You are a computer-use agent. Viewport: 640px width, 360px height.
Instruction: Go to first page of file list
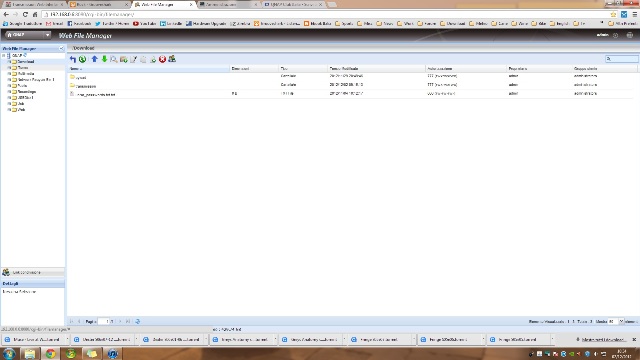click(71, 322)
